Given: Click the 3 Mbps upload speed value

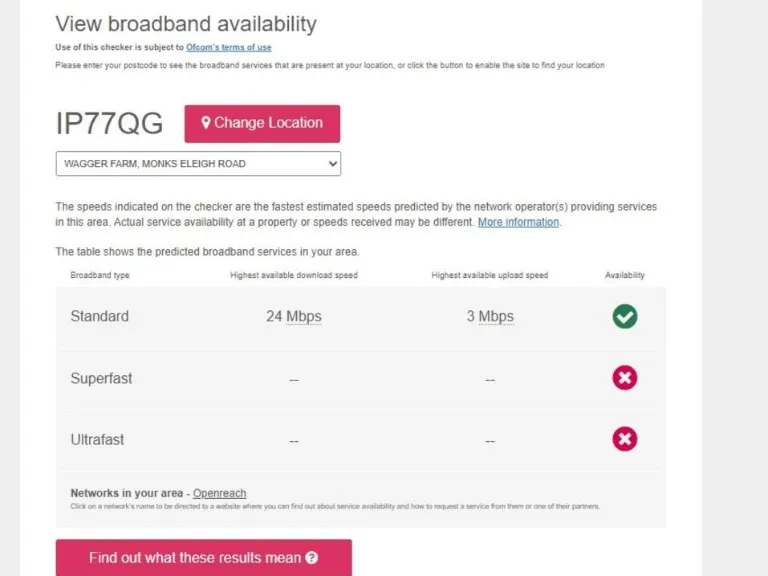Looking at the screenshot, I should 490,316.
